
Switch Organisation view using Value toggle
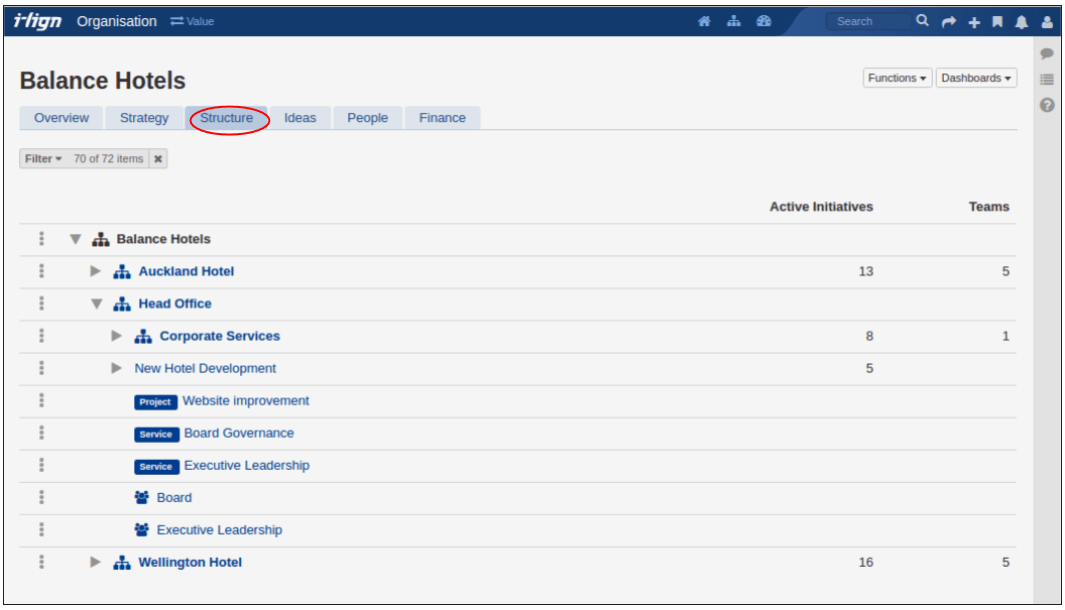(x=192, y=21)
